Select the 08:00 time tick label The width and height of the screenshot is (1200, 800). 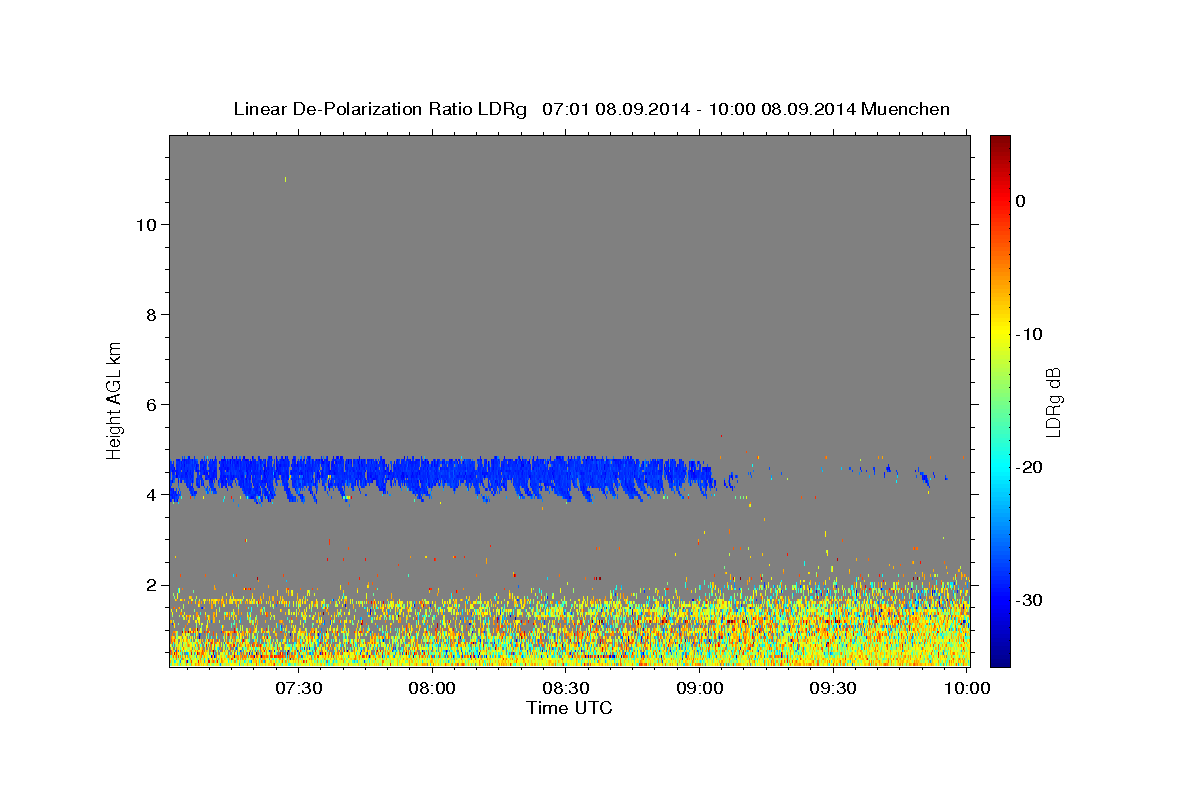(x=433, y=688)
